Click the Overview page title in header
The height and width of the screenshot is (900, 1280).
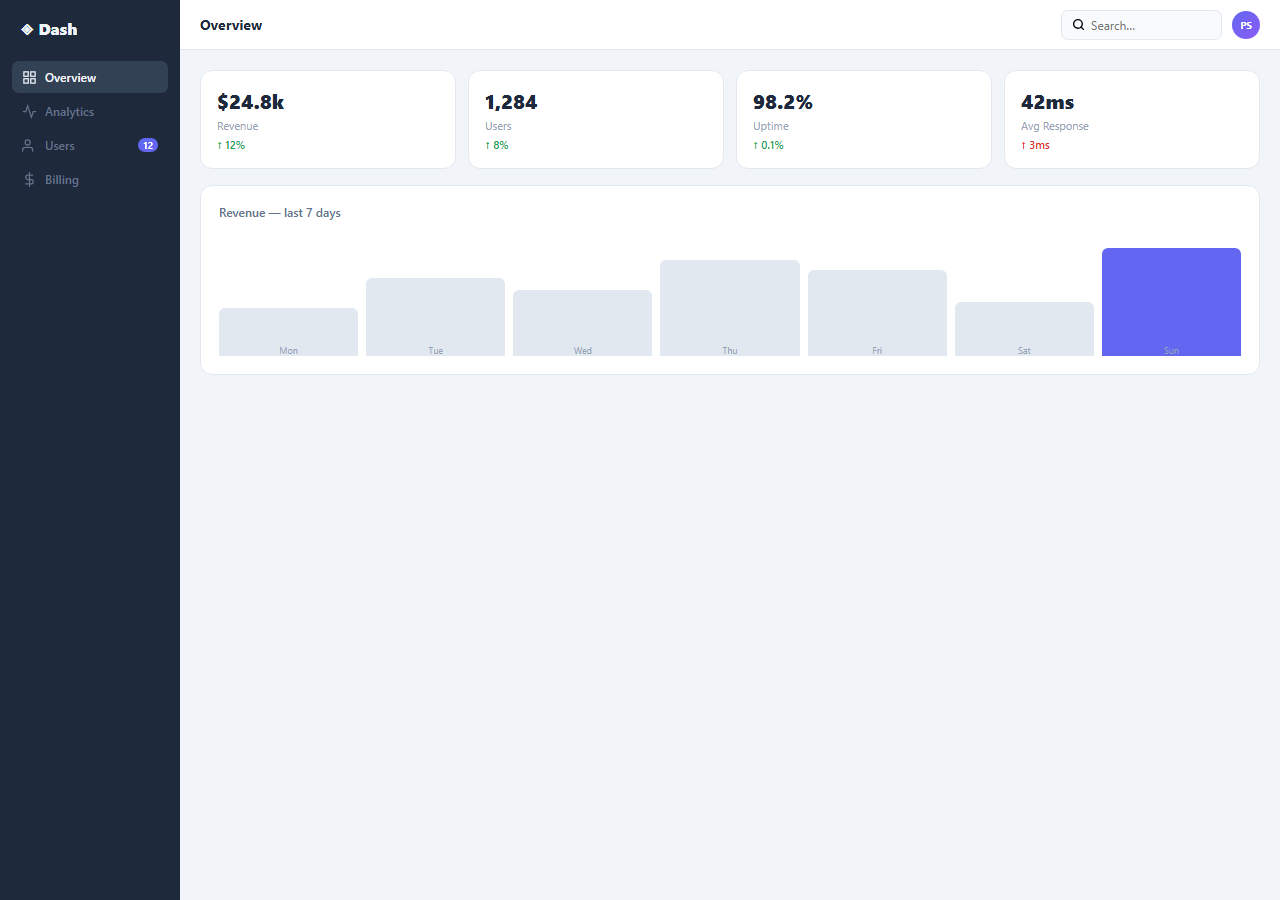[x=231, y=25]
